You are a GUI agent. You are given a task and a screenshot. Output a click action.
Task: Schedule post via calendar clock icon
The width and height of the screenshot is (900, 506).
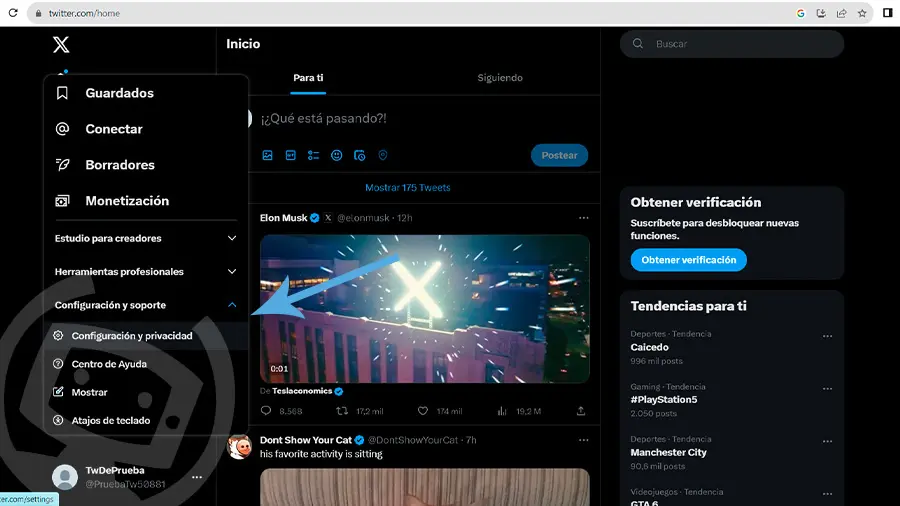(359, 155)
